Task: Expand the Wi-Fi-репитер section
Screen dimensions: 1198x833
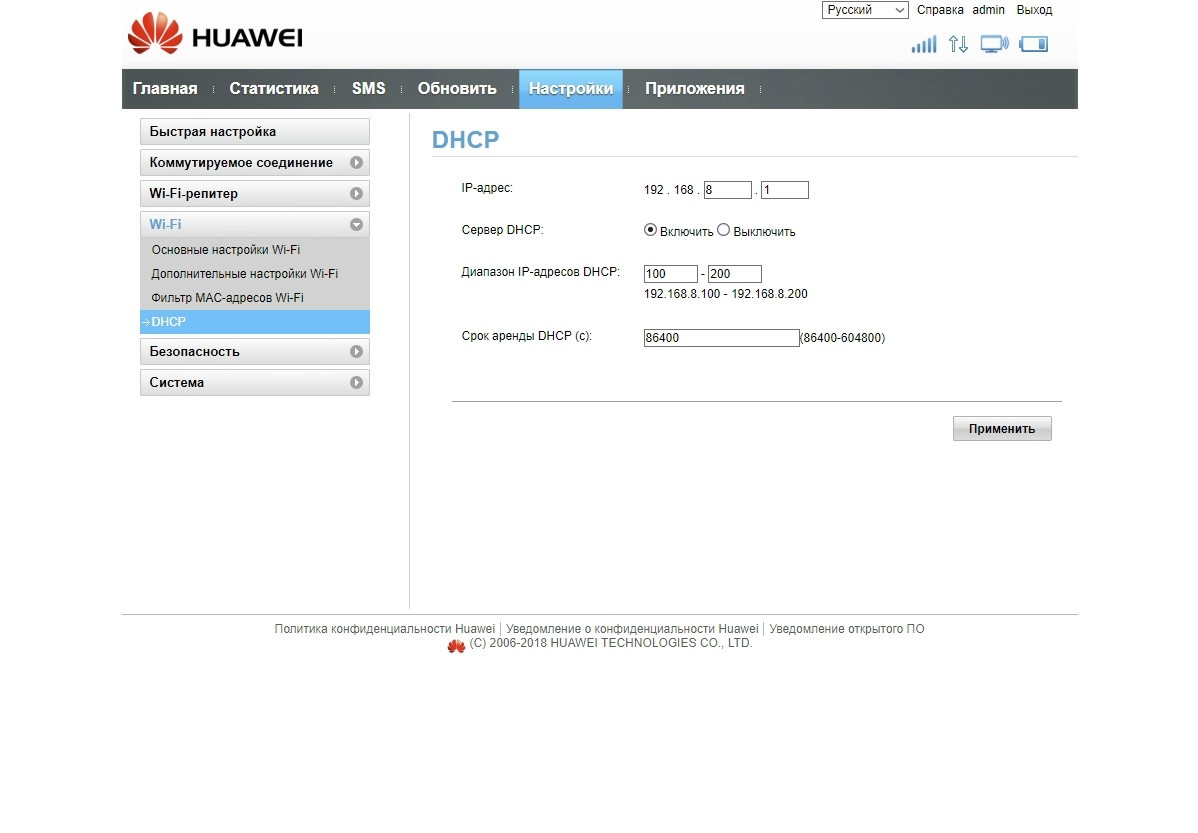Action: coord(254,193)
